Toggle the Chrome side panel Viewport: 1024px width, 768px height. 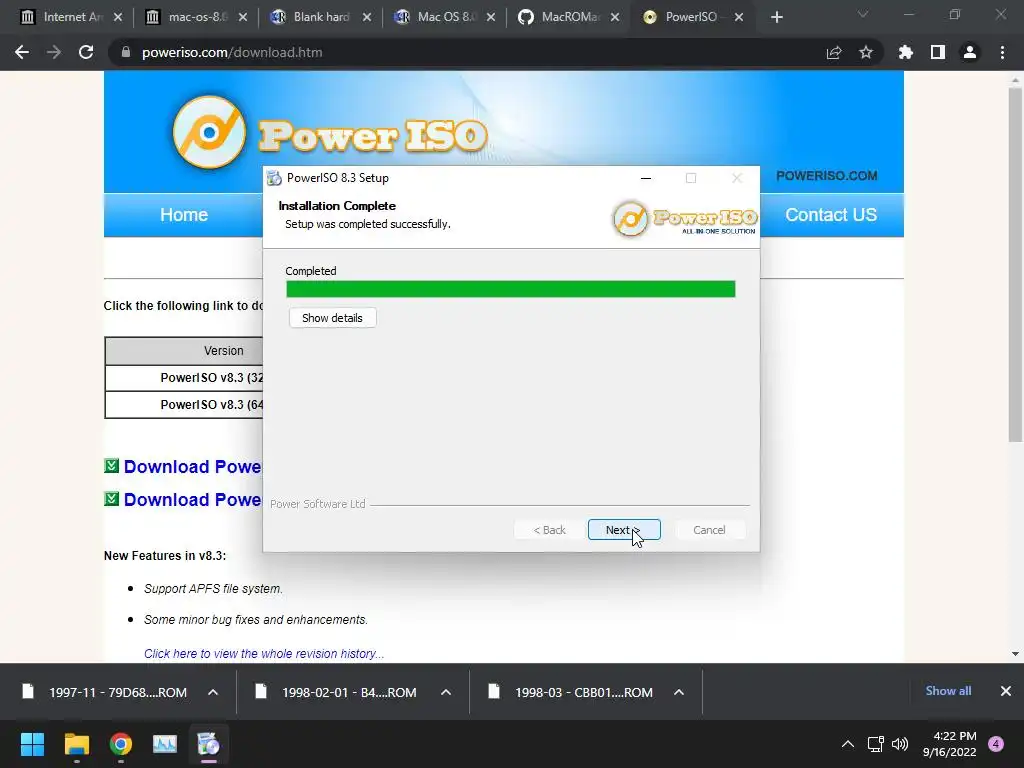tap(938, 52)
